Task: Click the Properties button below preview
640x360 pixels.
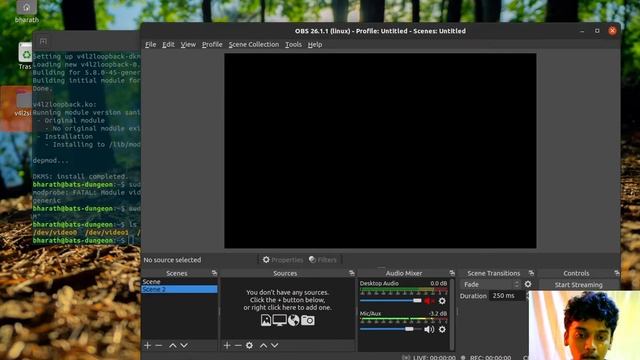Action: 283,260
